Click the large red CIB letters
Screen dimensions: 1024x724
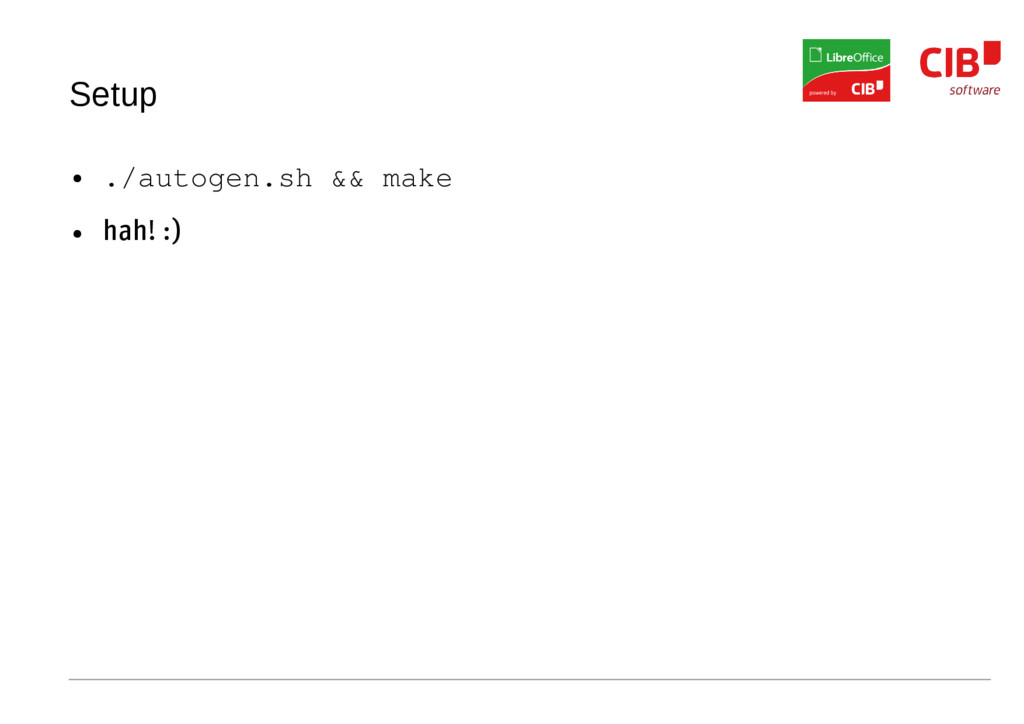point(950,63)
